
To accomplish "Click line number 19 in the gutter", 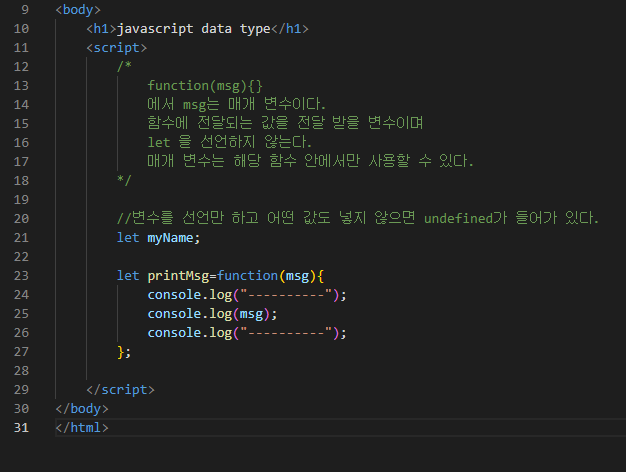I will coord(21,200).
